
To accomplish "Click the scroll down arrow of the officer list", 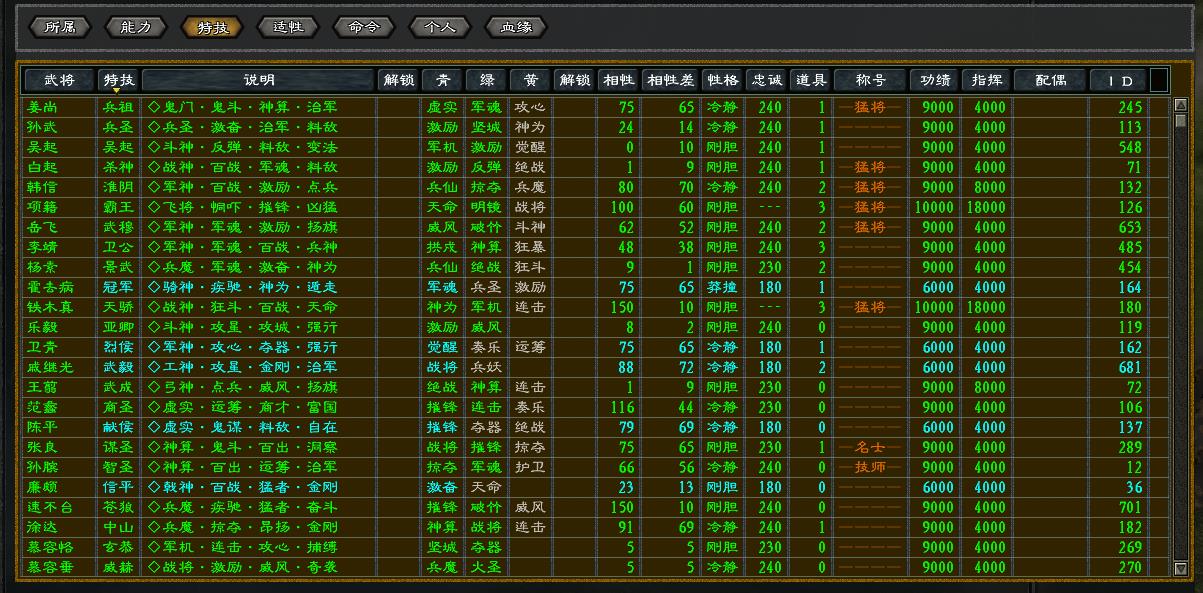I will coord(1180,569).
